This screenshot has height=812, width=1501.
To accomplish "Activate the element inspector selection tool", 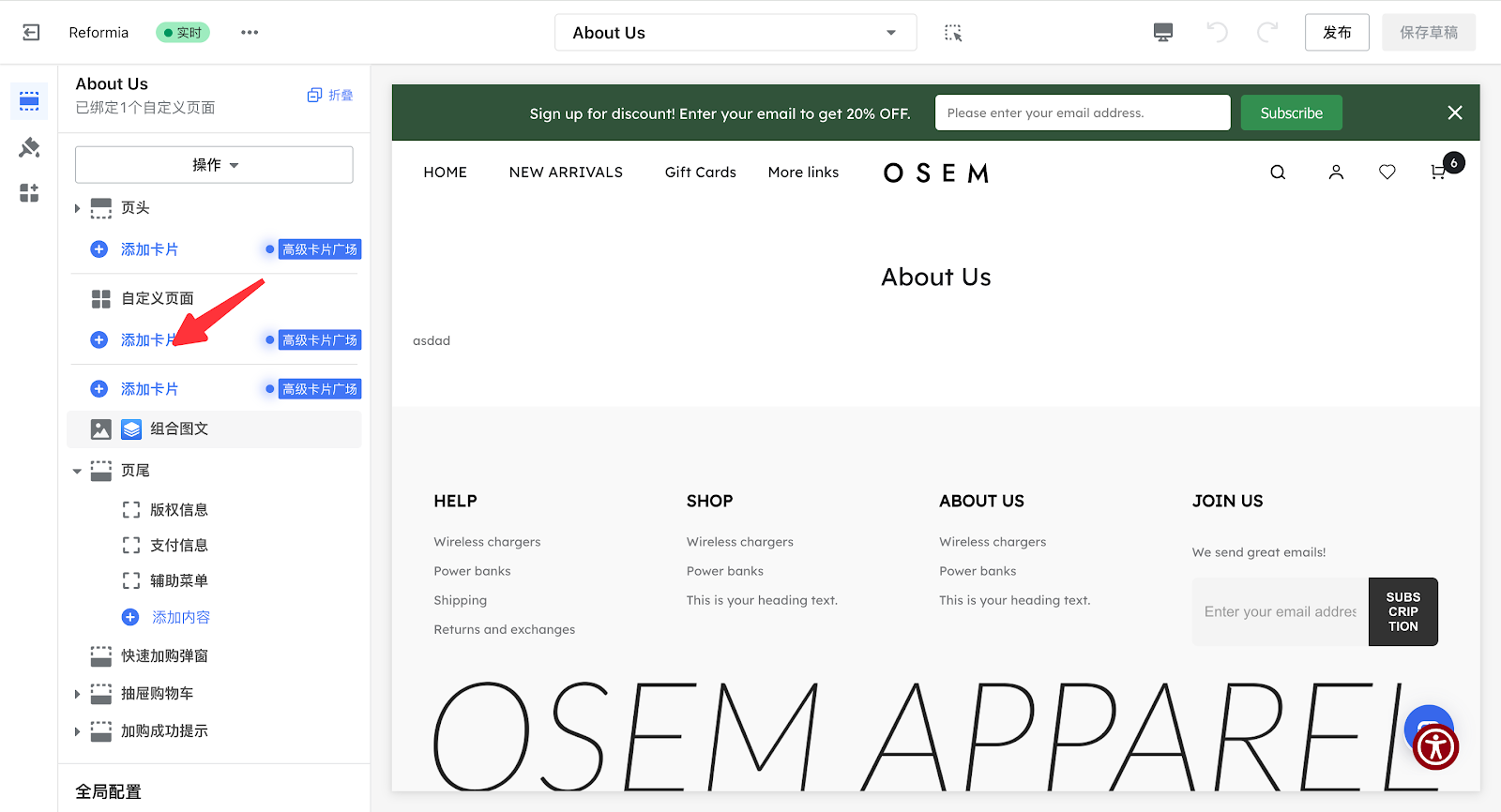I will tap(953, 33).
